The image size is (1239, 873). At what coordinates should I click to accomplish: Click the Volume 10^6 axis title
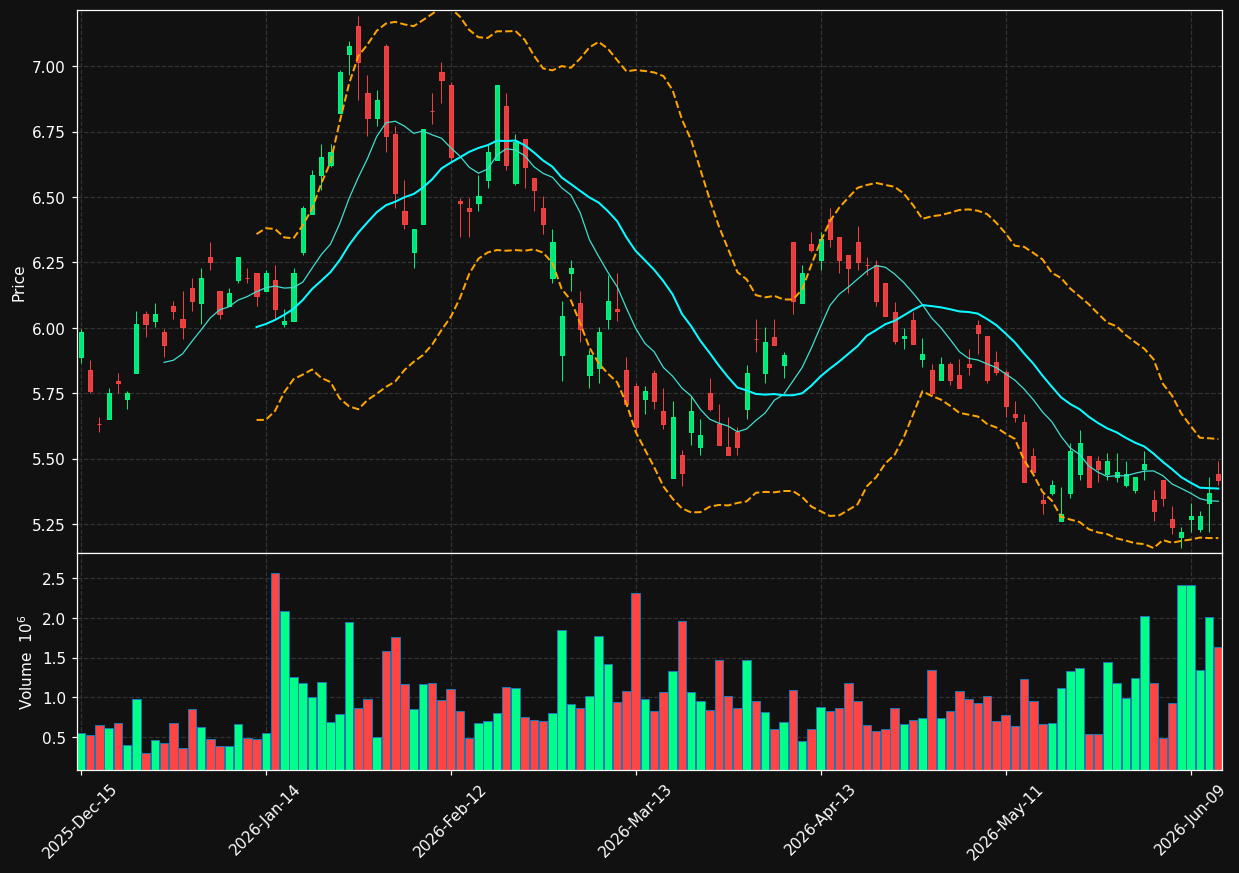point(25,662)
